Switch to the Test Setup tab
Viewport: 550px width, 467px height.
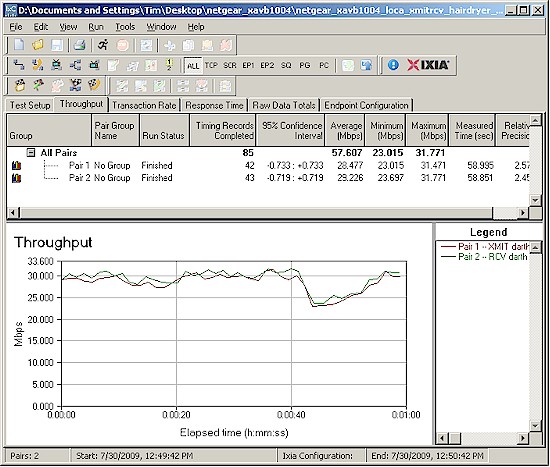tap(30, 105)
